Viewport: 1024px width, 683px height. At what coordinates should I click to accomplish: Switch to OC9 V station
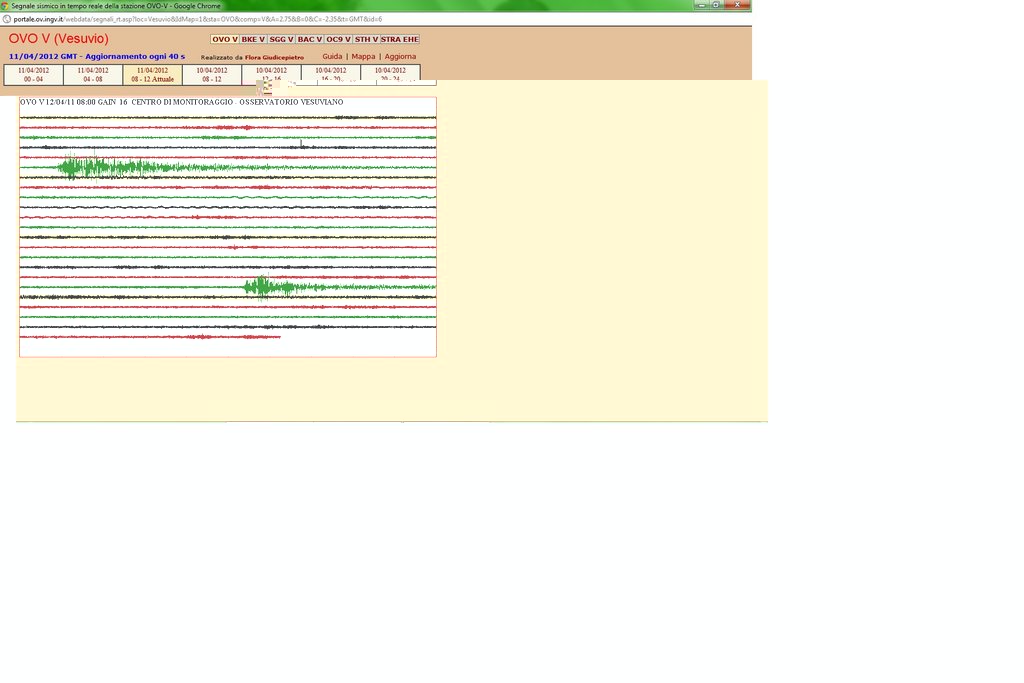tap(338, 39)
